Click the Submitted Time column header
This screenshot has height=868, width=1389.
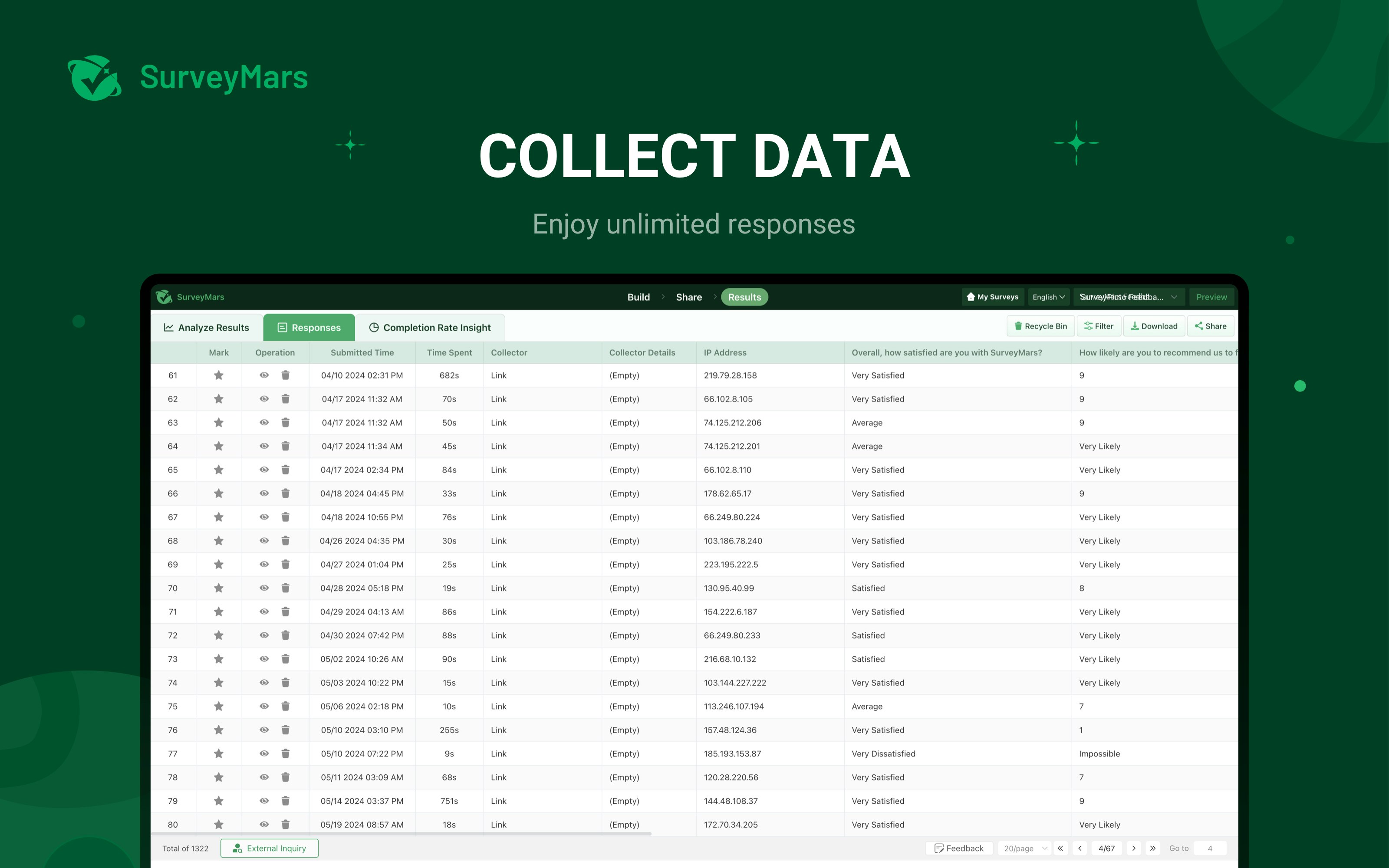click(362, 352)
